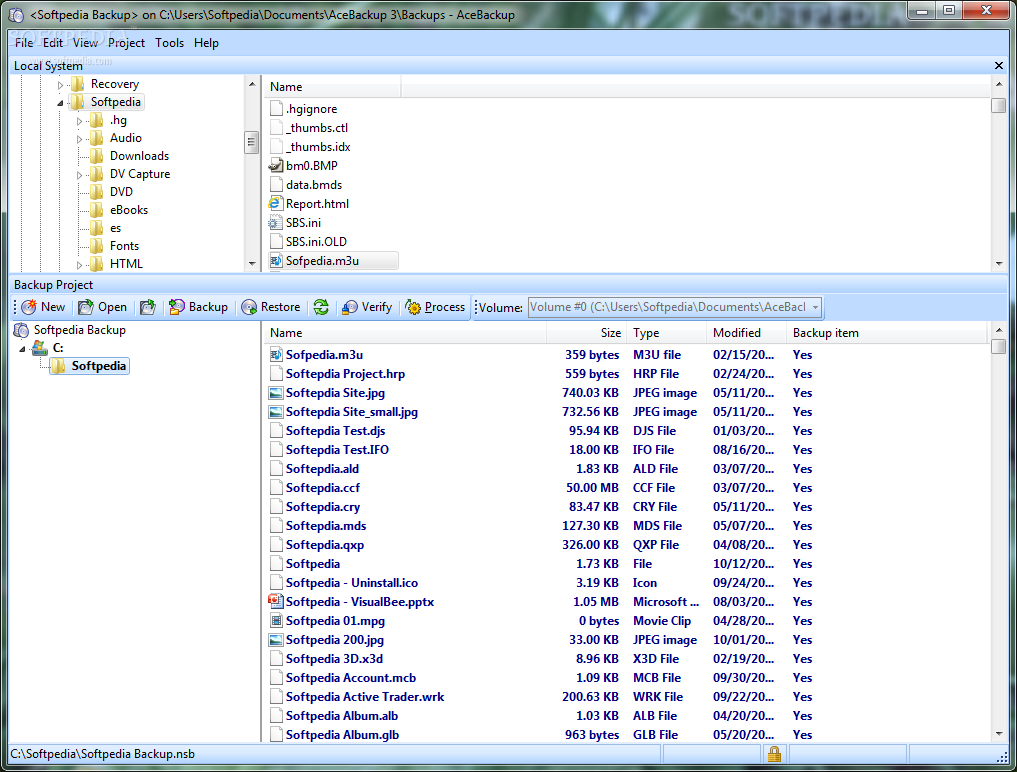Select the DVD folder in local tree
The image size is (1017, 772).
[121, 192]
